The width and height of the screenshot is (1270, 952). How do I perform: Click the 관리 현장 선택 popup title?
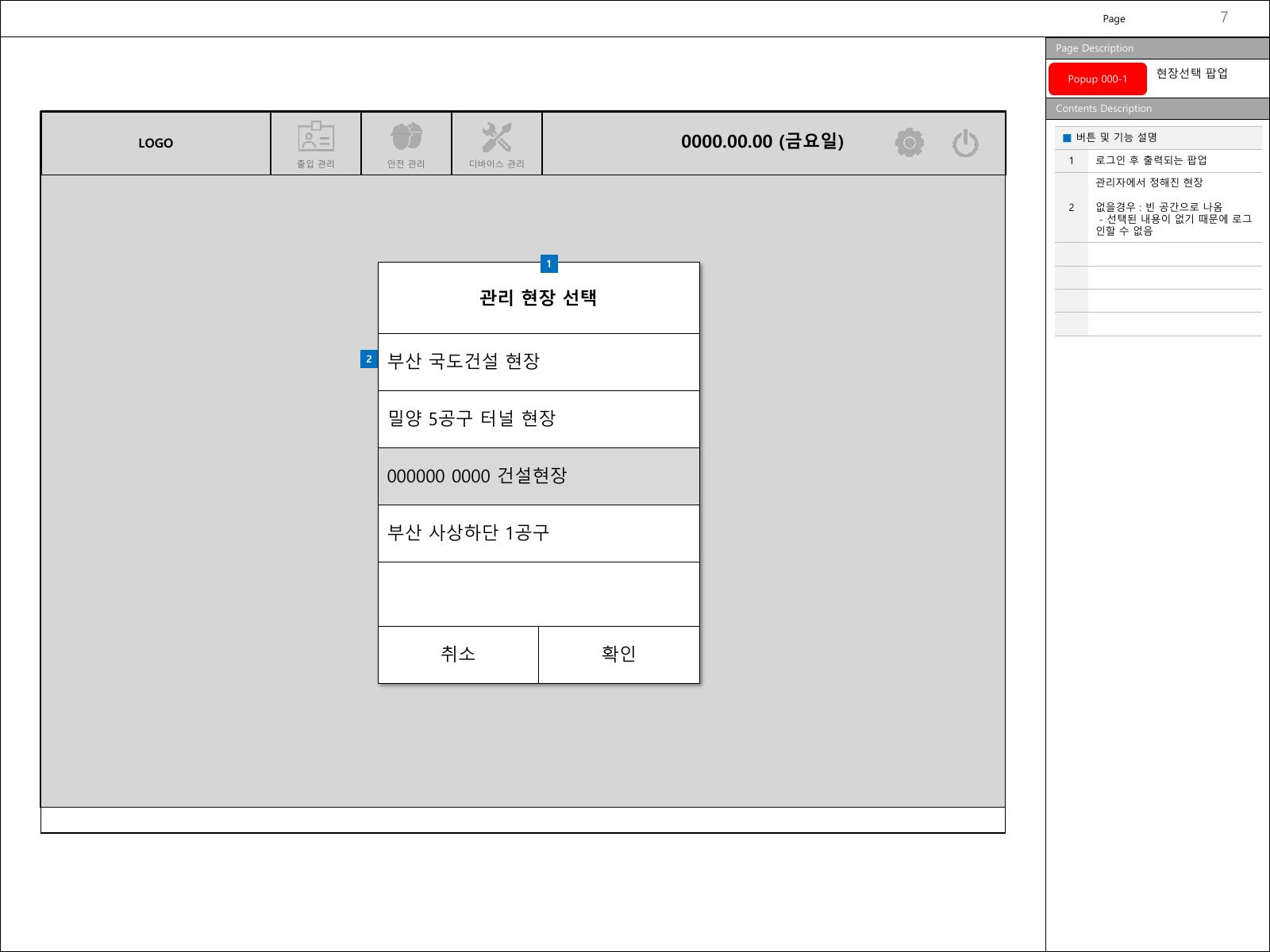(538, 298)
